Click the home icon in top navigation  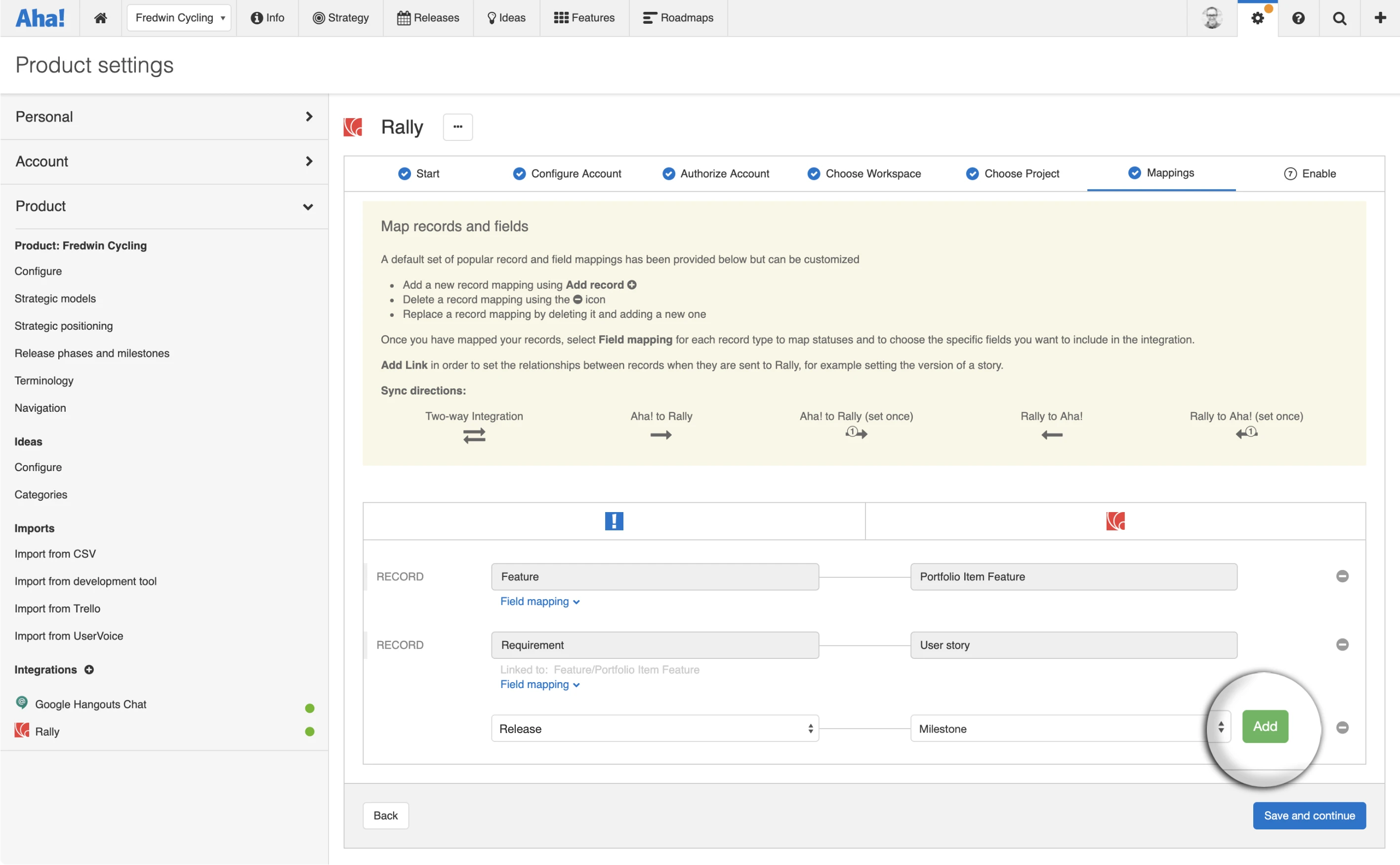click(101, 18)
